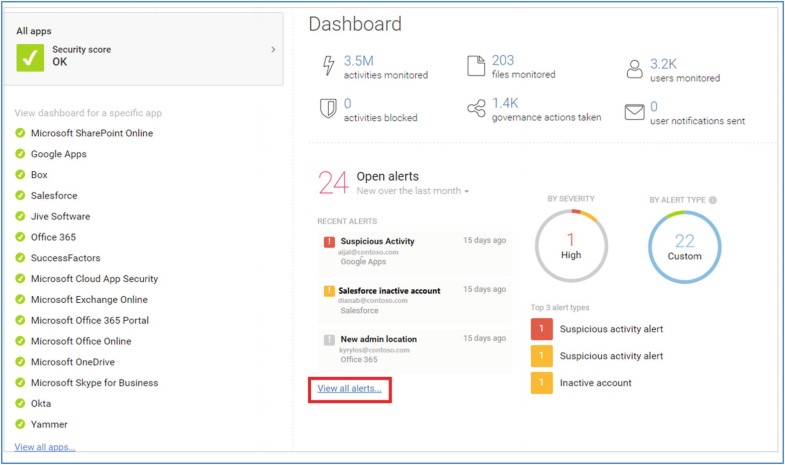Select Salesforce in the app list
Screen dimensions: 785x465
[x=54, y=196]
